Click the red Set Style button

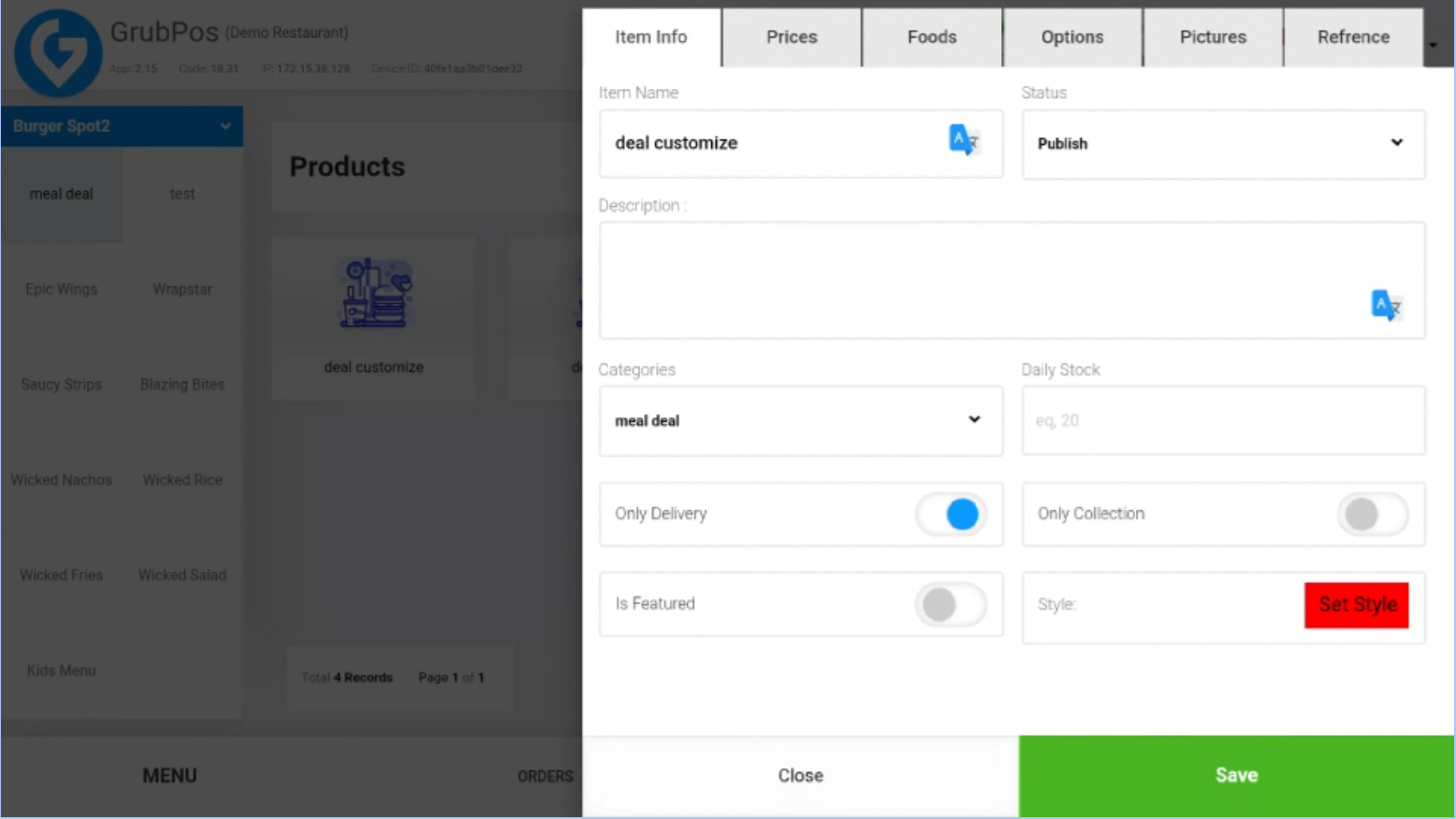(1356, 606)
